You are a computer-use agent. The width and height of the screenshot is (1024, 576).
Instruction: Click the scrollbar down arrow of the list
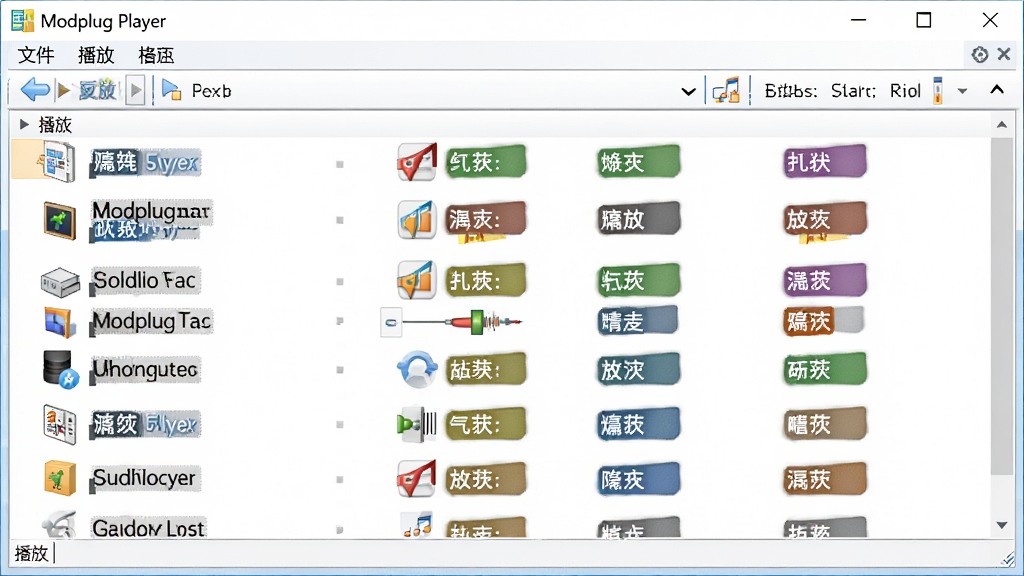coord(1002,525)
